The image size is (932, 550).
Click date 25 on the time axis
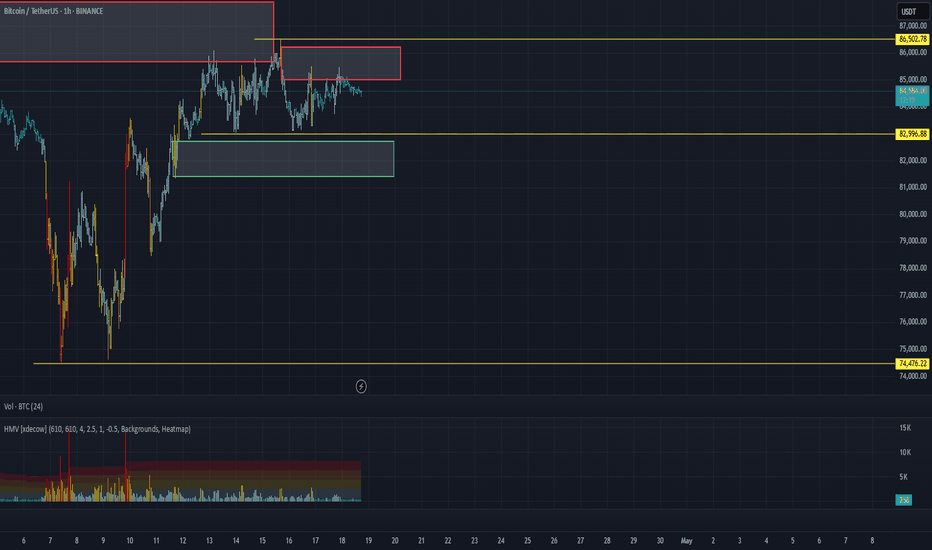(527, 540)
